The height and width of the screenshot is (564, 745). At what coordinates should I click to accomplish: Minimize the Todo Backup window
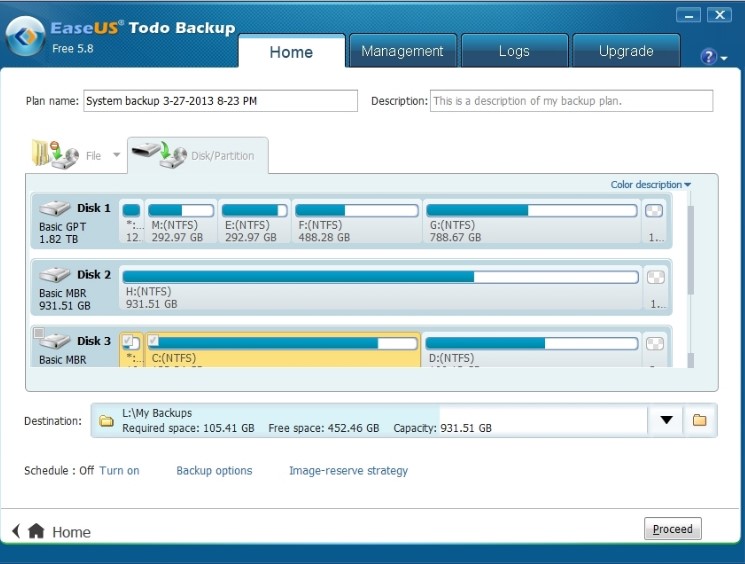[688, 15]
